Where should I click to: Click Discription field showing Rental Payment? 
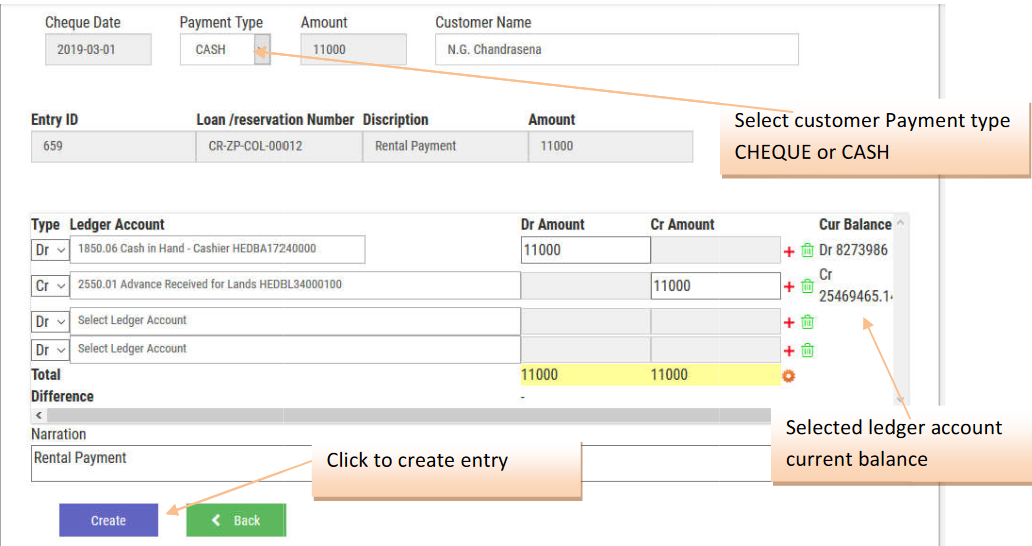[x=445, y=146]
